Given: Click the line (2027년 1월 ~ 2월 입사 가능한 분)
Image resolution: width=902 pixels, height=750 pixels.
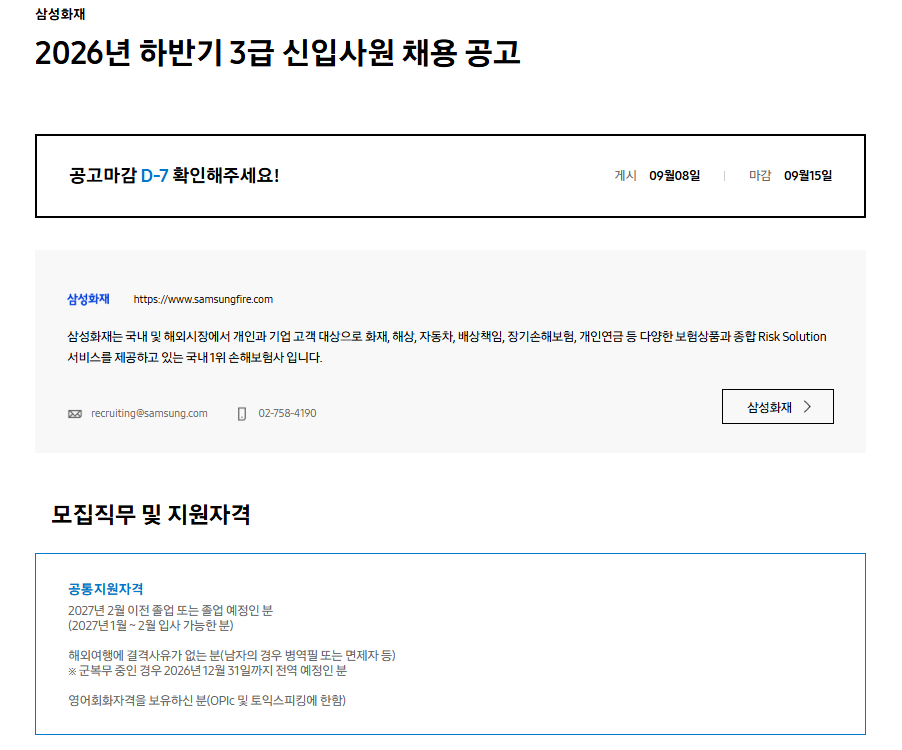Looking at the screenshot, I should coord(151,625).
